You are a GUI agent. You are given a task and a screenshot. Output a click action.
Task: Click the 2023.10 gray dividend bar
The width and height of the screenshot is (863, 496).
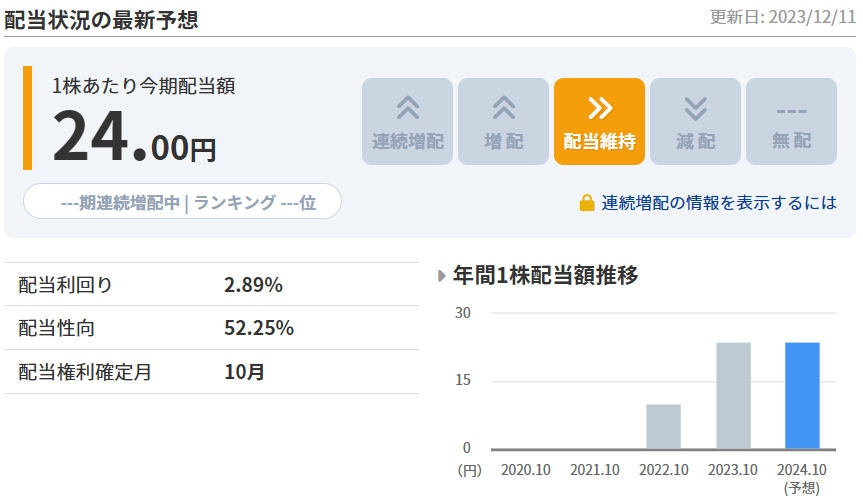tap(733, 395)
